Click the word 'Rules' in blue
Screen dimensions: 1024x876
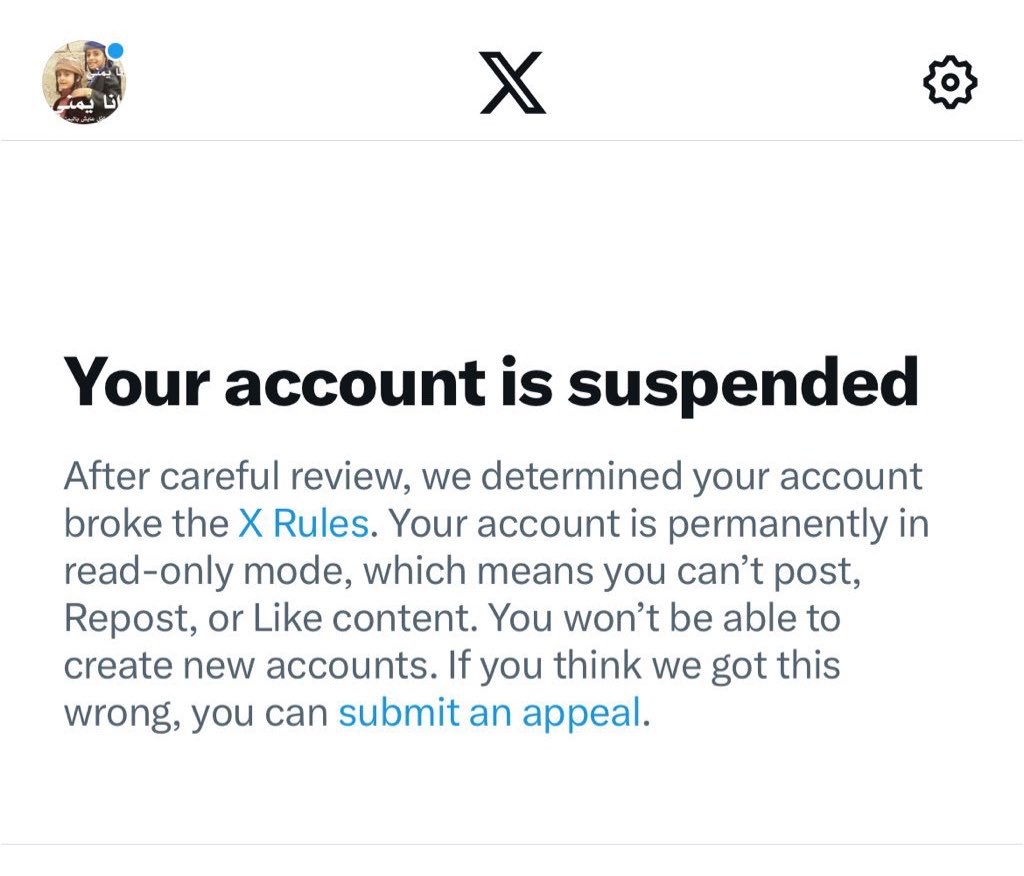[321, 523]
